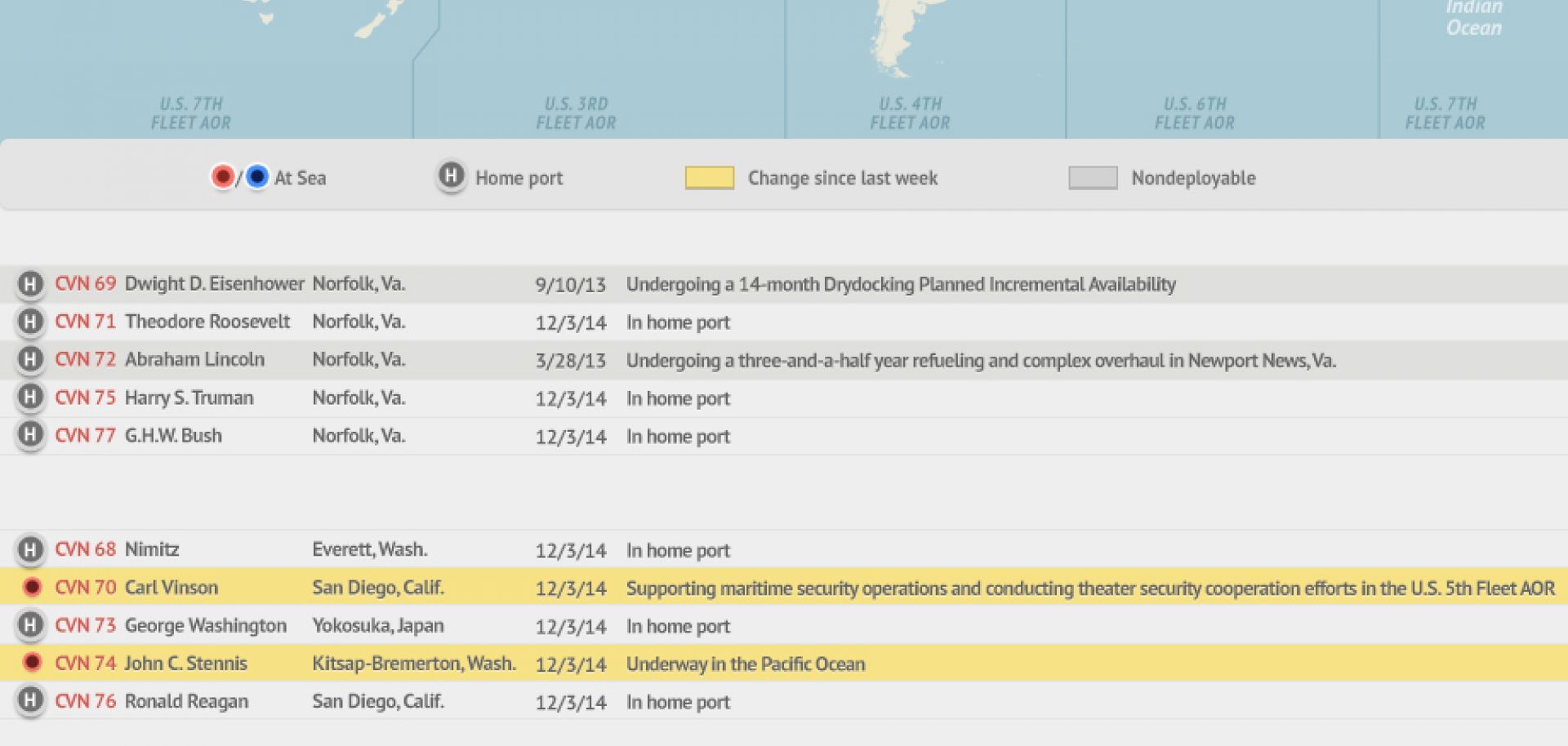Screen dimensions: 1568x746
Task: Select the CVN 68 hull number
Action: tap(86, 549)
